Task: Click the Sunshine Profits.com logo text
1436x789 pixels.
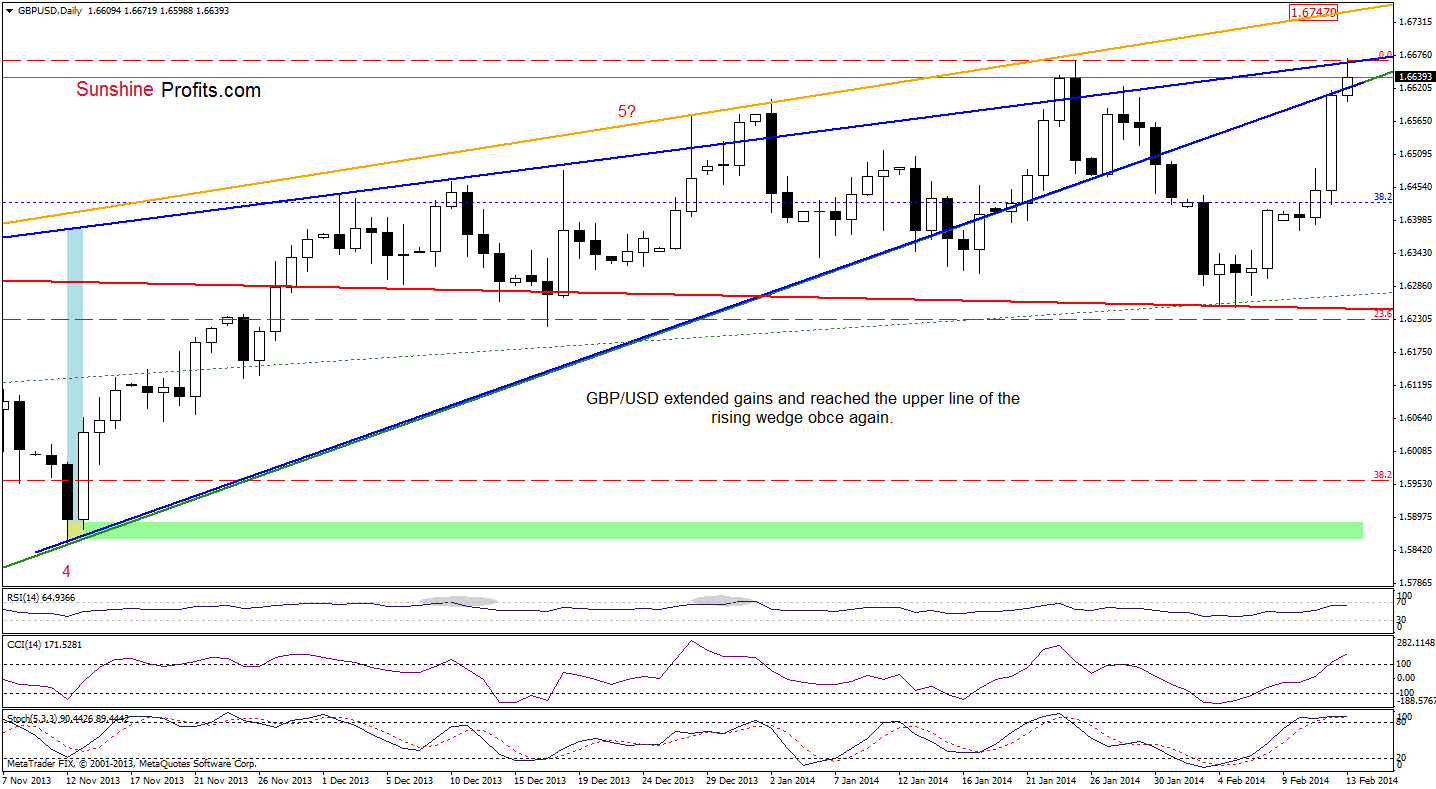Action: (168, 90)
